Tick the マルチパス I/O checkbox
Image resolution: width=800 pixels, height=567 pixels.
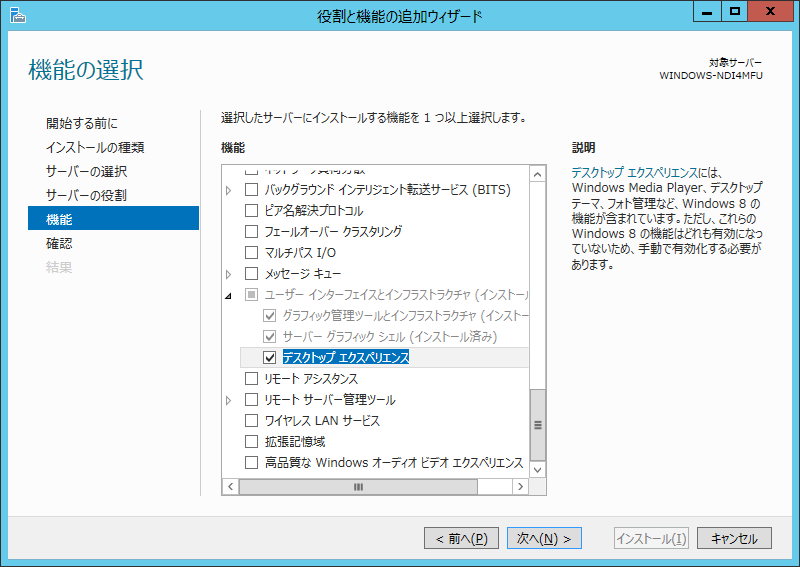[252, 252]
